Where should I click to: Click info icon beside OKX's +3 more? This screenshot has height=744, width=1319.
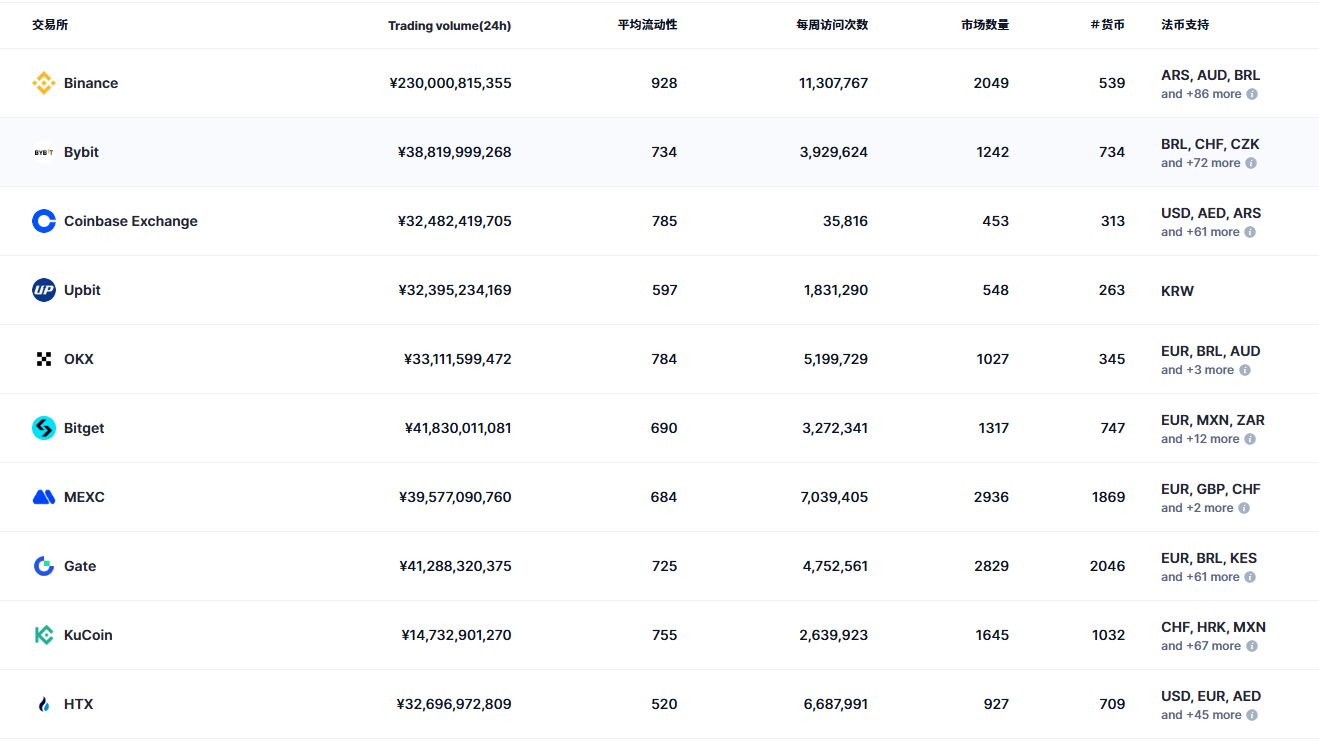coord(1245,370)
